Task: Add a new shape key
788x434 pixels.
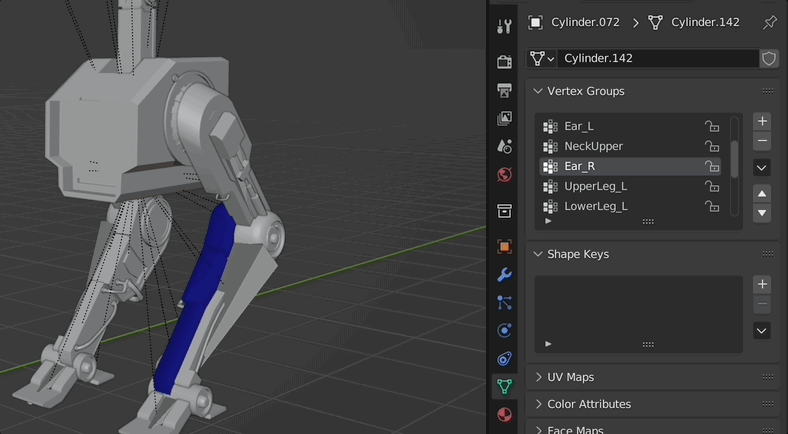Action: [762, 284]
